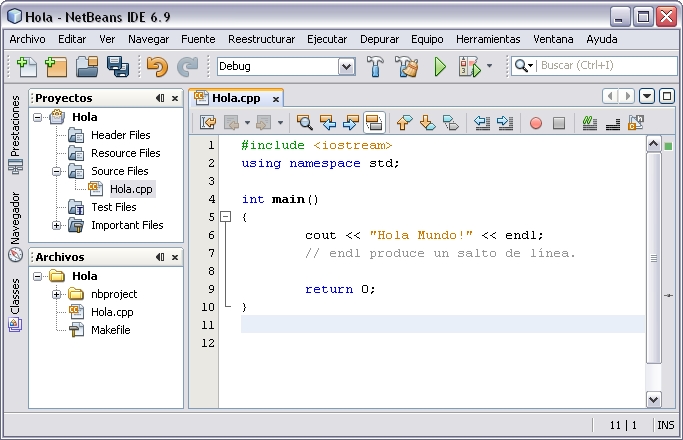This screenshot has height=440, width=683.
Task: Open the Prestaciones side panel
Action: coord(15,134)
